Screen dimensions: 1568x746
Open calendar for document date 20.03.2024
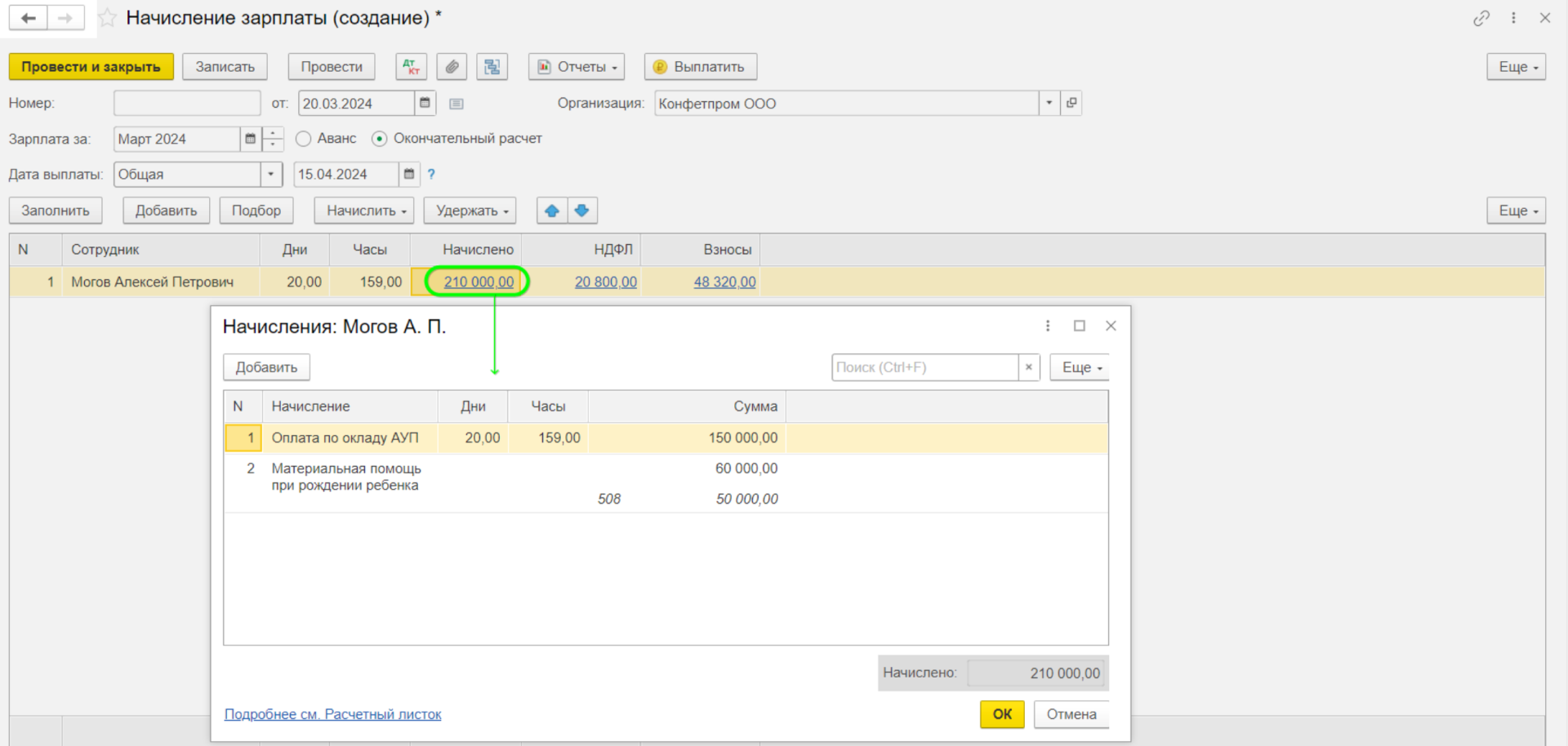tap(425, 103)
